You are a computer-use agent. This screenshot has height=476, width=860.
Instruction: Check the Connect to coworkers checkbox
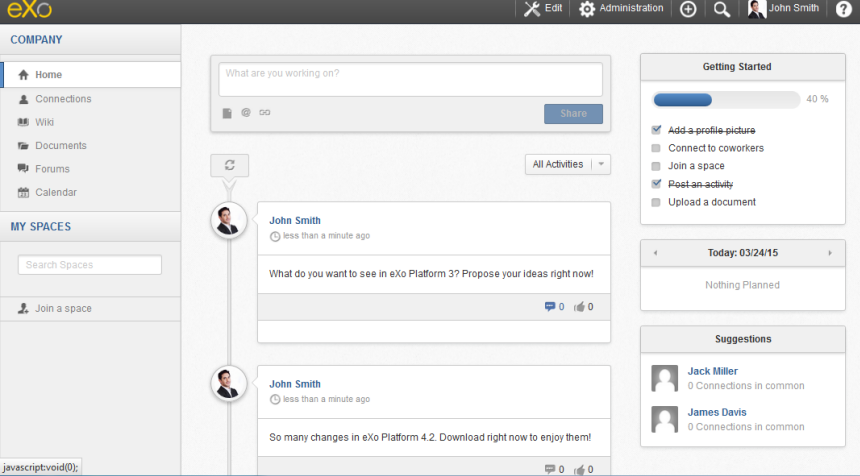tap(656, 148)
